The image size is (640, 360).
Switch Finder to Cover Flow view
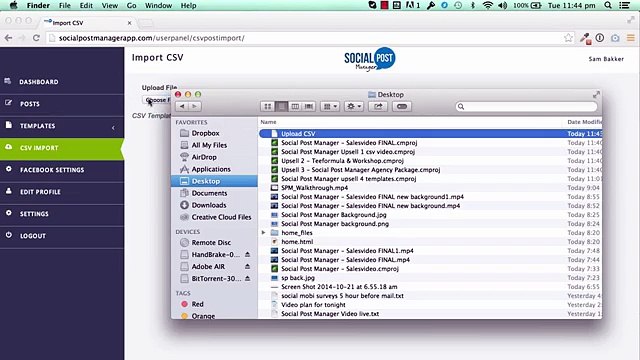click(309, 107)
